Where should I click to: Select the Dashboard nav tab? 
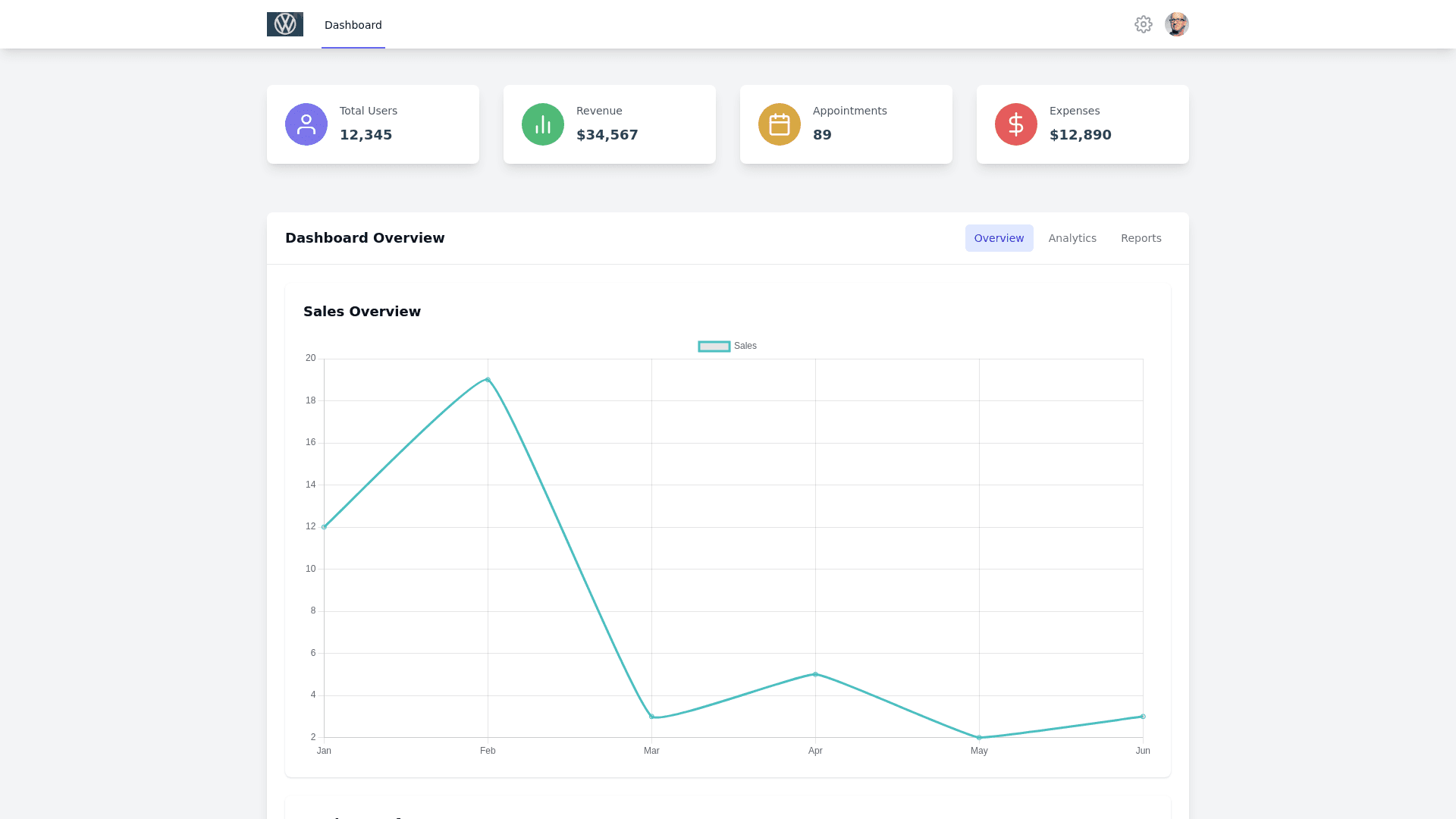(353, 25)
